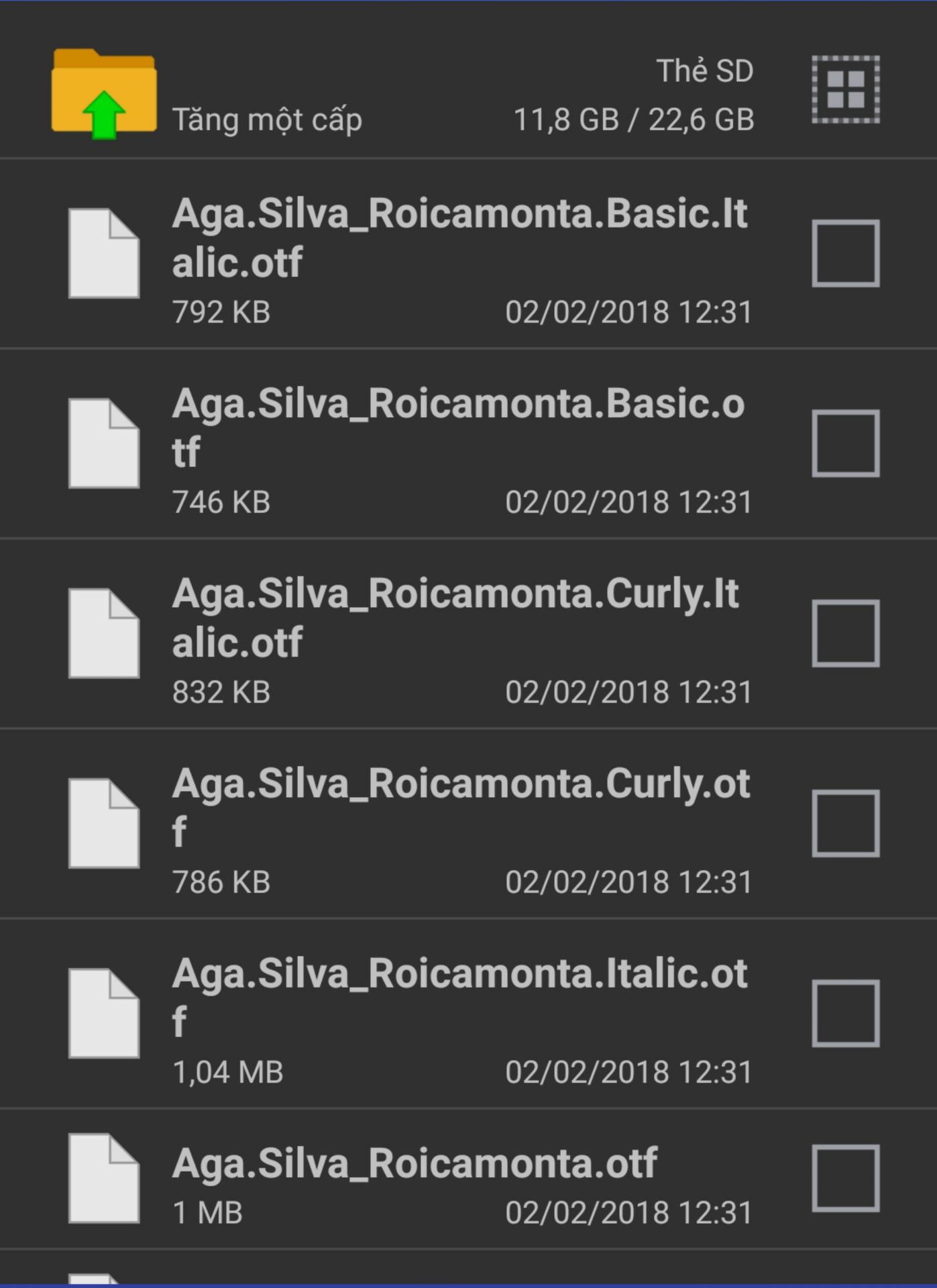Go up with Tăng một cấp
This screenshot has width=937, height=1288.
point(267,120)
